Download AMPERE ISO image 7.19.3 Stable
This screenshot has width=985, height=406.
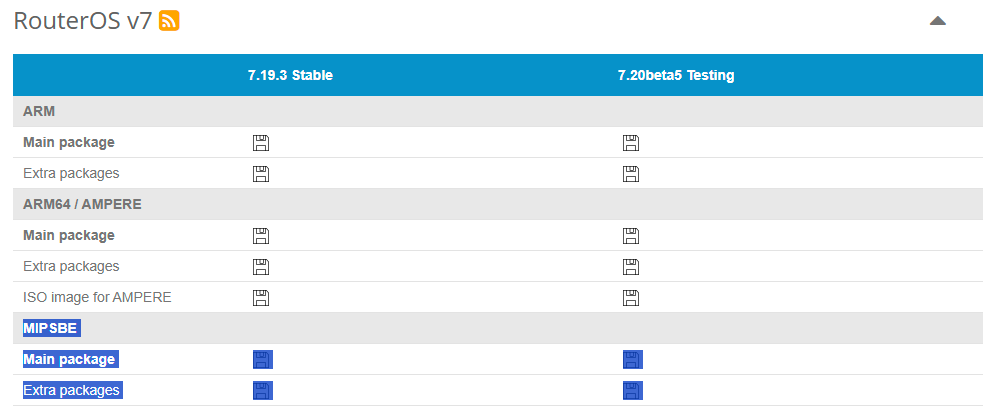click(261, 298)
